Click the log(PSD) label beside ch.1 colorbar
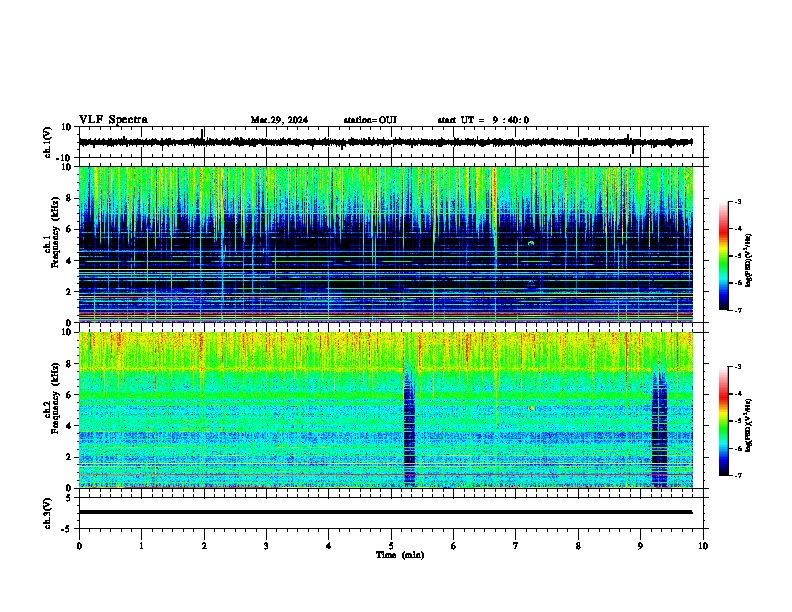Image resolution: width=792 pixels, height=612 pixels. pos(749,260)
